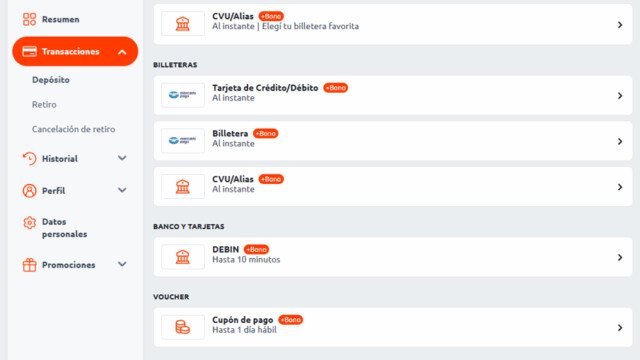
Task: Select the Transacciones menu item
Action: [x=75, y=51]
